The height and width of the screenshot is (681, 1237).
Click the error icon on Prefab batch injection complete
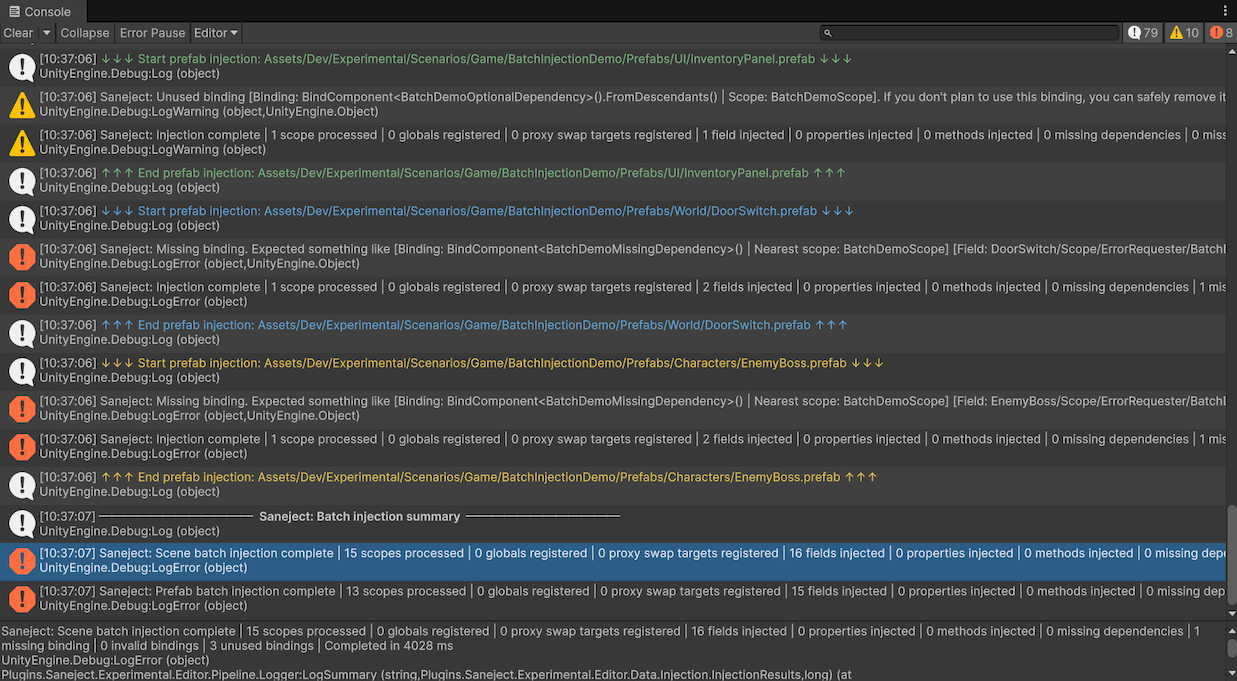coord(22,598)
